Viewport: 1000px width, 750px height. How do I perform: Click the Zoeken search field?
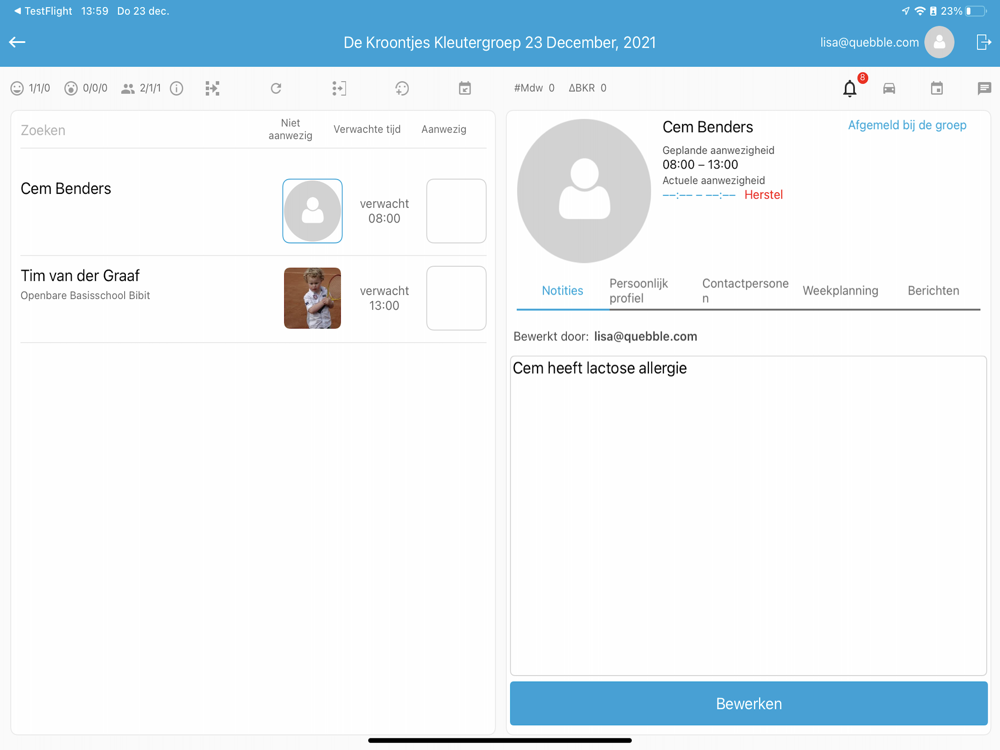(x=137, y=130)
